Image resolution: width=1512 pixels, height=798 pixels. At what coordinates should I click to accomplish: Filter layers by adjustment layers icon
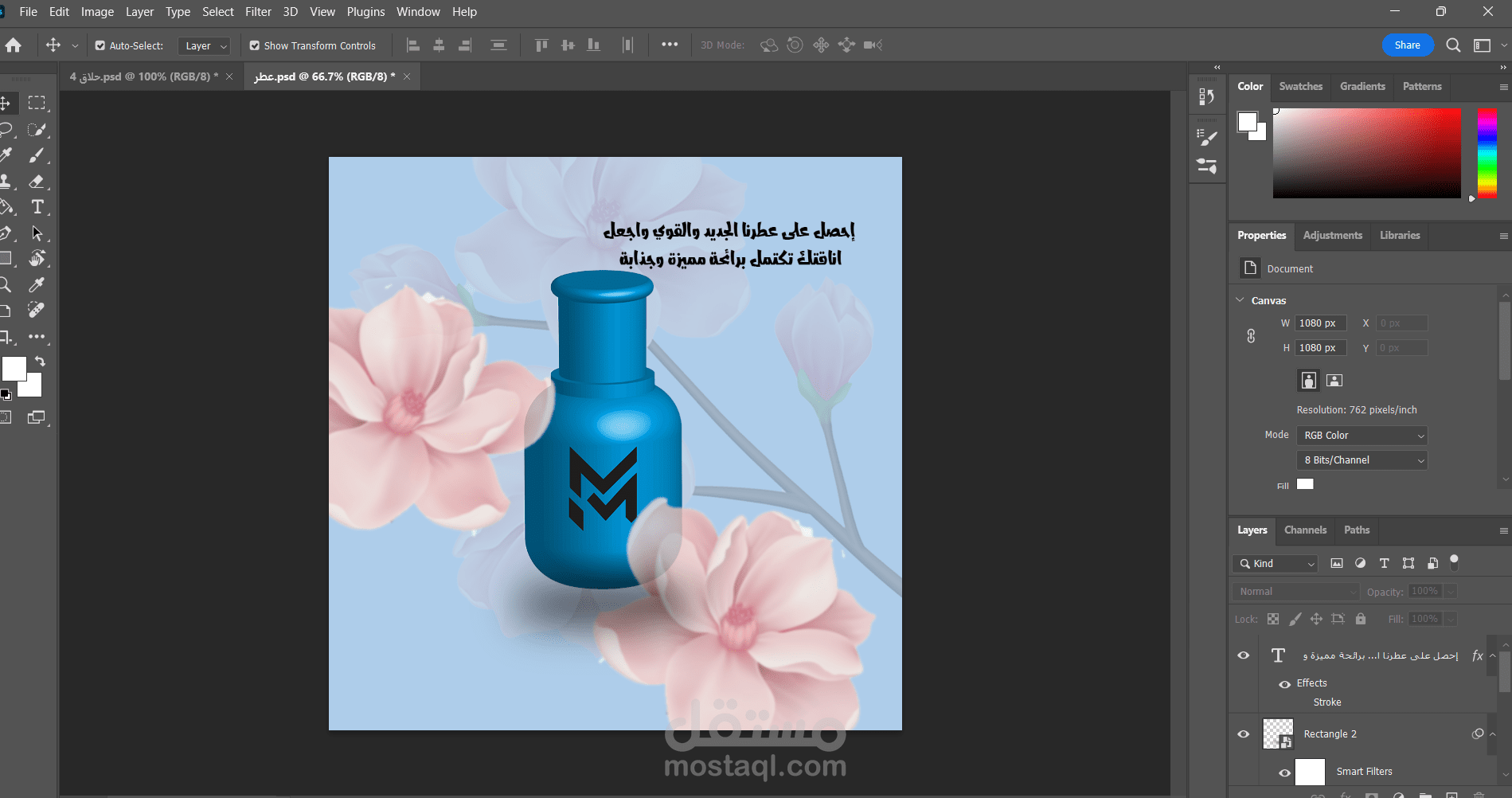[x=1360, y=563]
